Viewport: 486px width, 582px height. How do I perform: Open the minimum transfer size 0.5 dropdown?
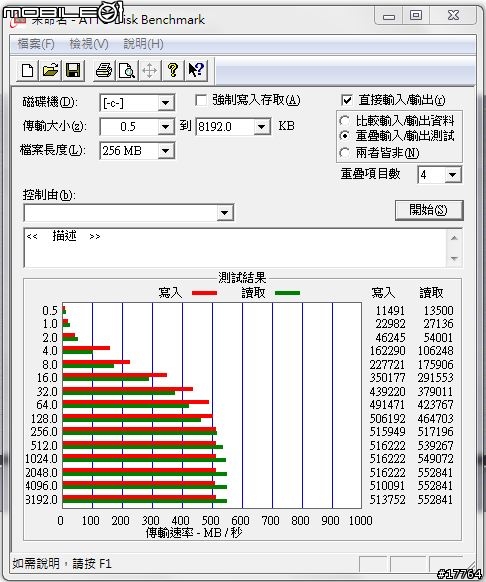pyautogui.click(x=166, y=127)
